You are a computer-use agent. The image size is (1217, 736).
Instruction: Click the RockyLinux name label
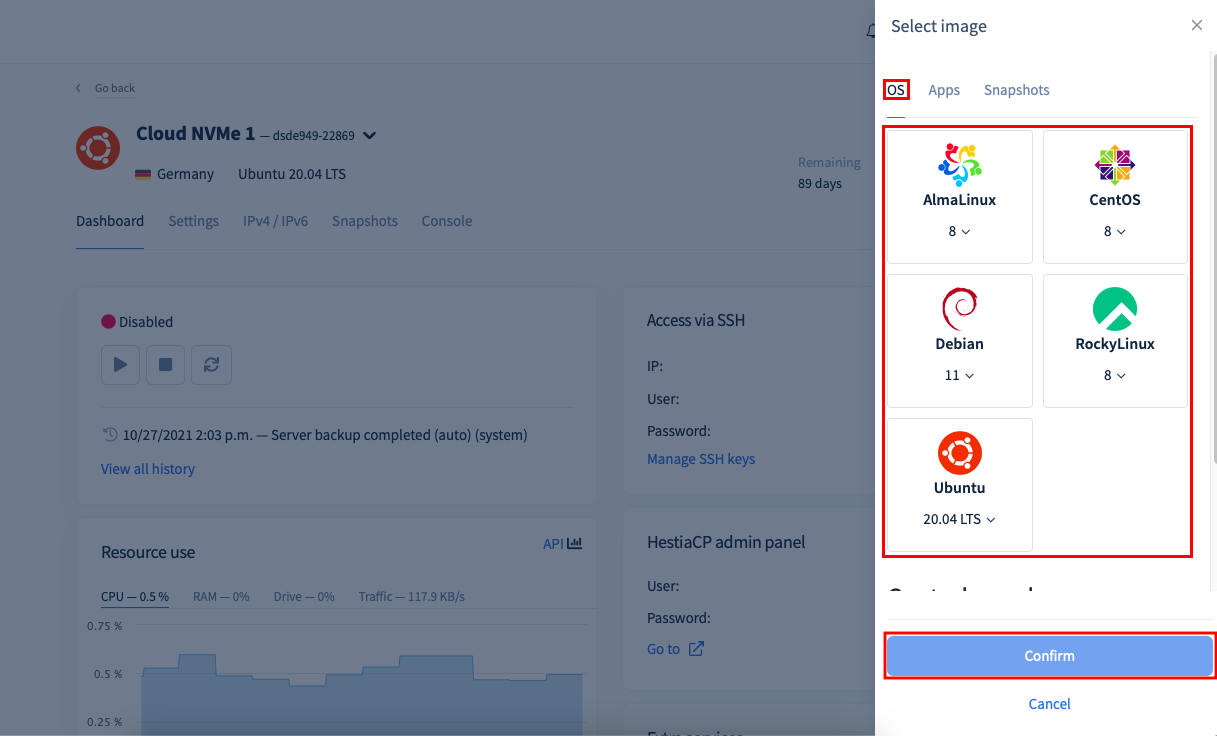[x=1115, y=344]
